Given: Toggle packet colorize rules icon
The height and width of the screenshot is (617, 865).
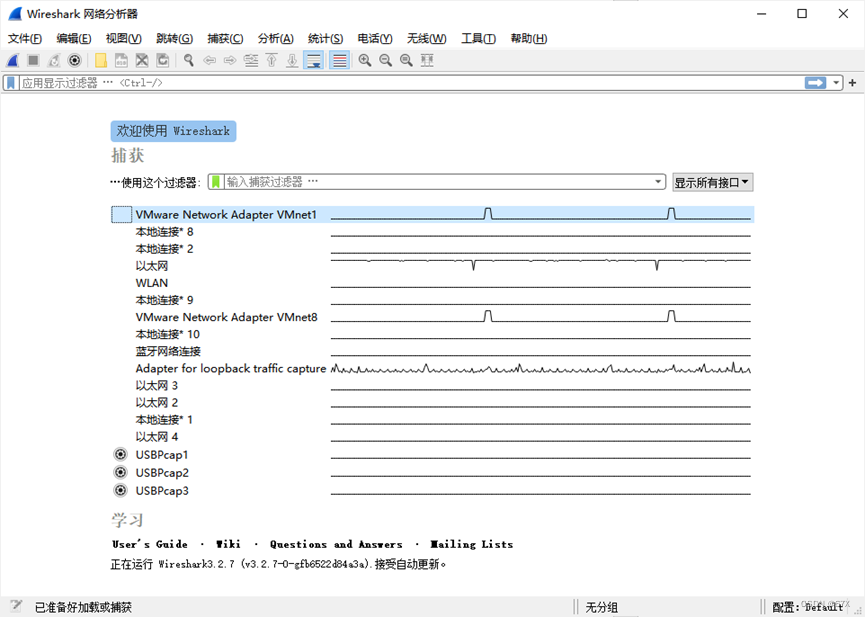Looking at the screenshot, I should (339, 60).
